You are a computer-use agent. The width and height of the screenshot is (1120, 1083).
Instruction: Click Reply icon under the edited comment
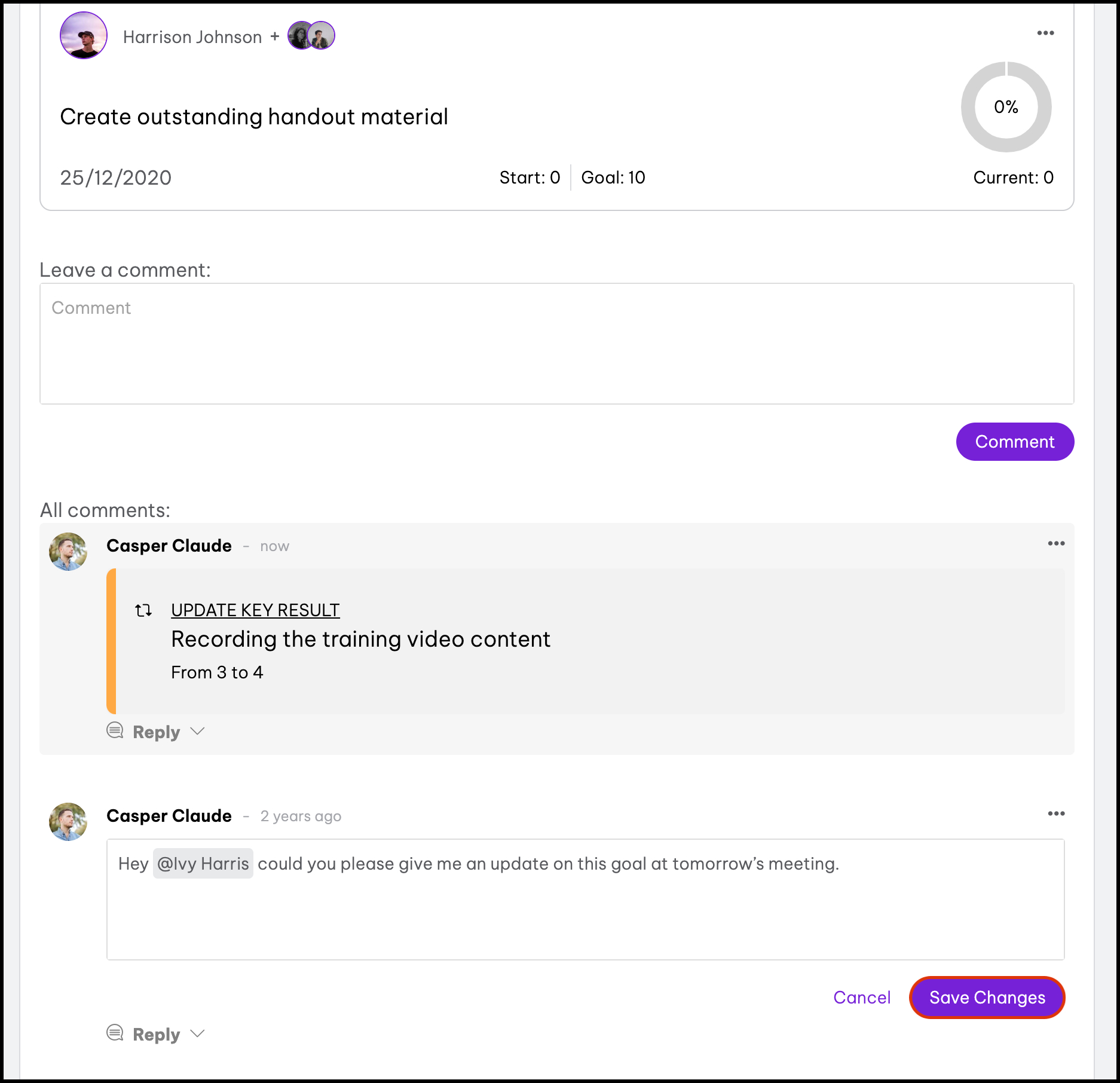click(115, 1033)
